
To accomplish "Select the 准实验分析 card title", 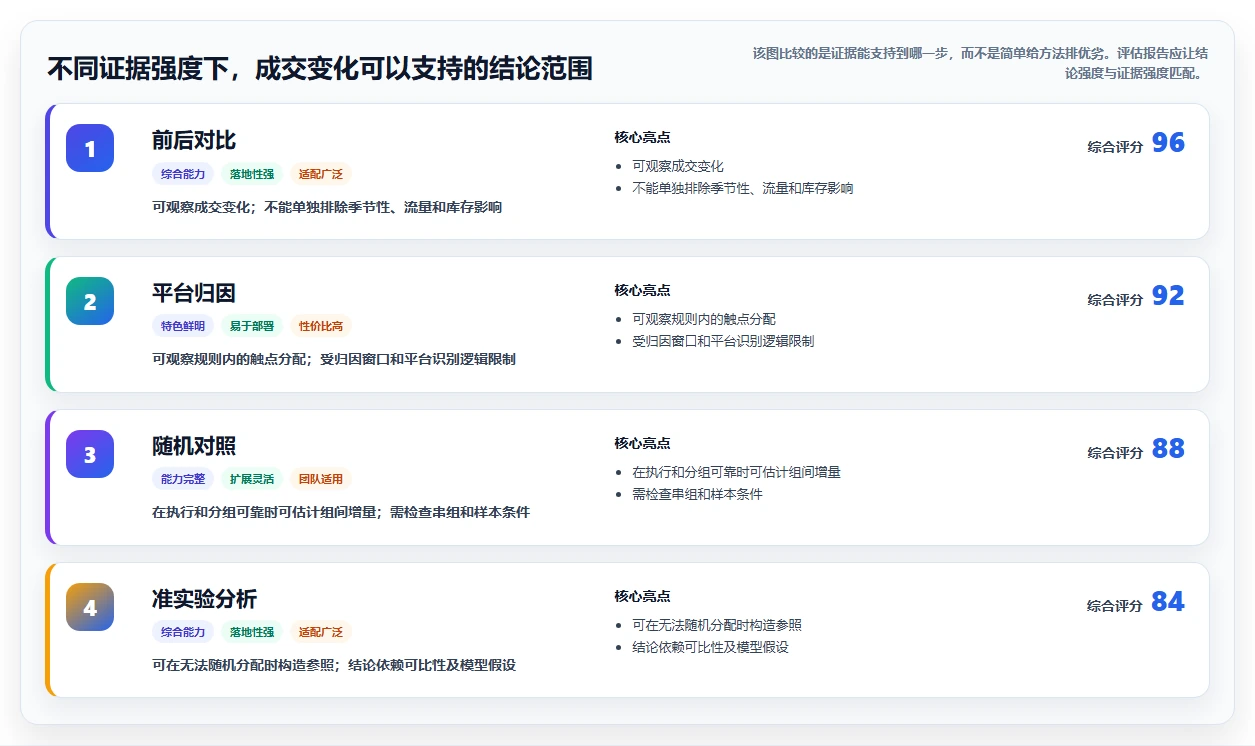I will point(205,599).
